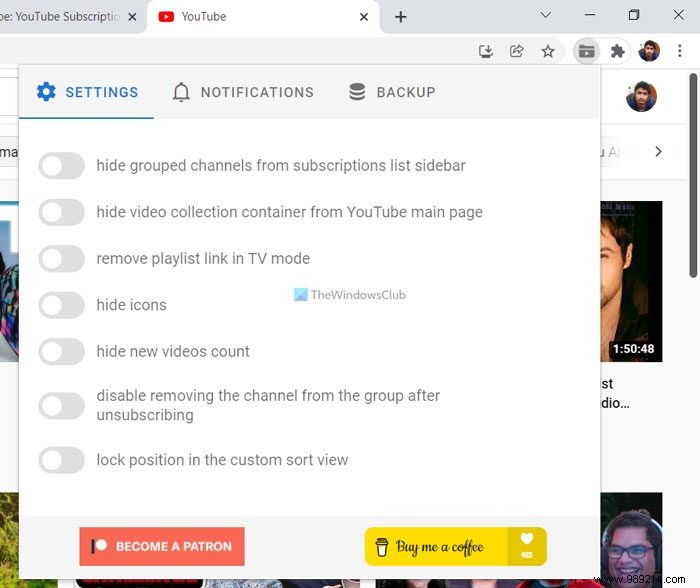Open the thumbnail of man wearing headphones
The height and width of the screenshot is (588, 700).
coord(631,537)
